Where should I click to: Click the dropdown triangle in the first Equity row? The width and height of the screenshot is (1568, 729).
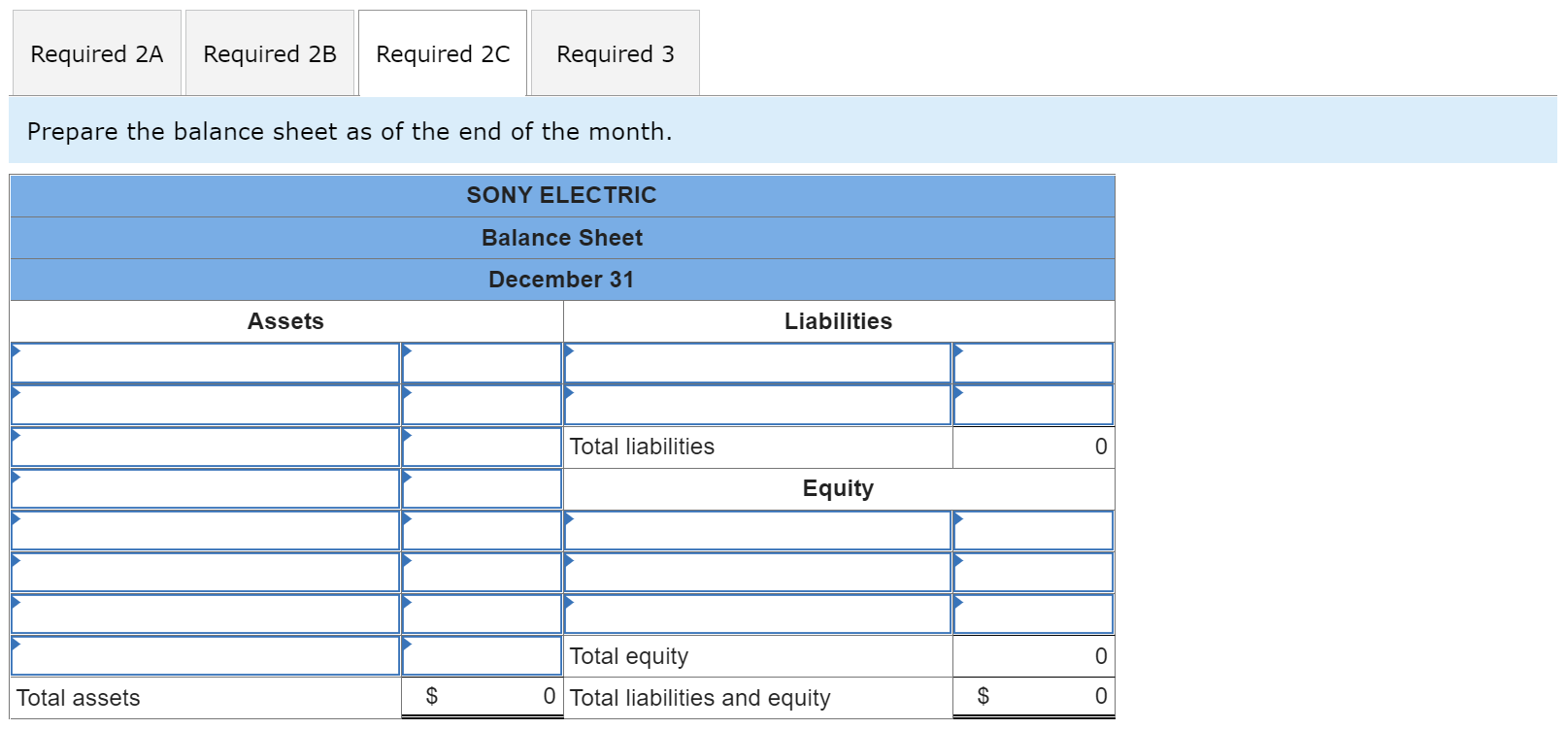571,519
